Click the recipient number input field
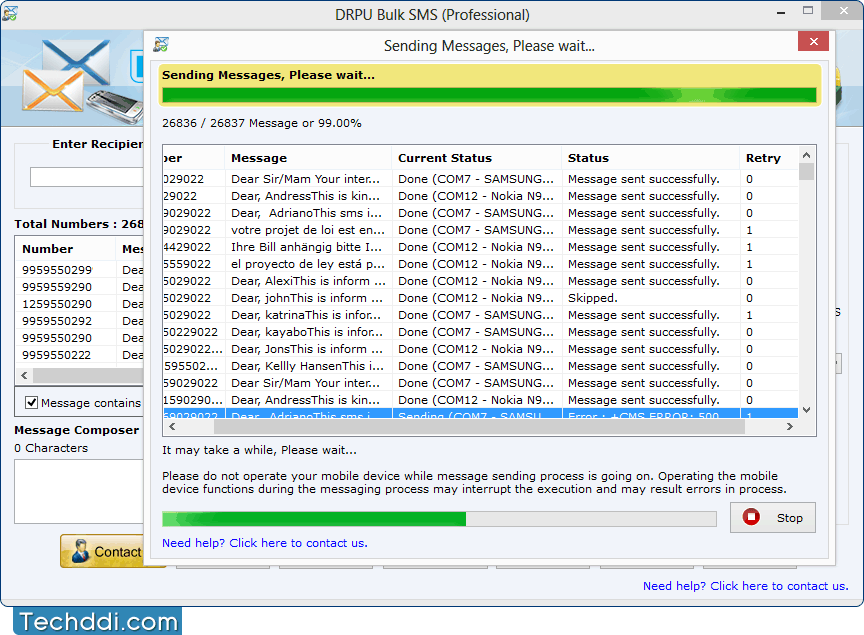Screen dimensions: 864x635 tap(87, 177)
